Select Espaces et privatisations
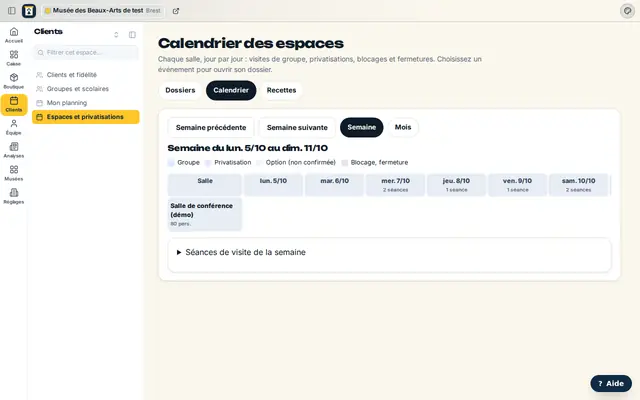Screen dimensions: 640x400 (x=86, y=117)
